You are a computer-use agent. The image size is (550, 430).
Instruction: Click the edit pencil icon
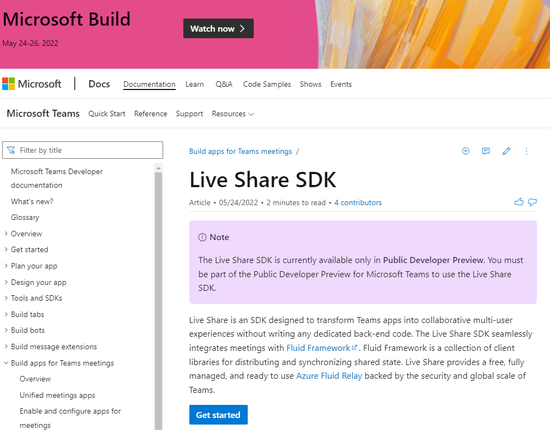pyautogui.click(x=506, y=151)
